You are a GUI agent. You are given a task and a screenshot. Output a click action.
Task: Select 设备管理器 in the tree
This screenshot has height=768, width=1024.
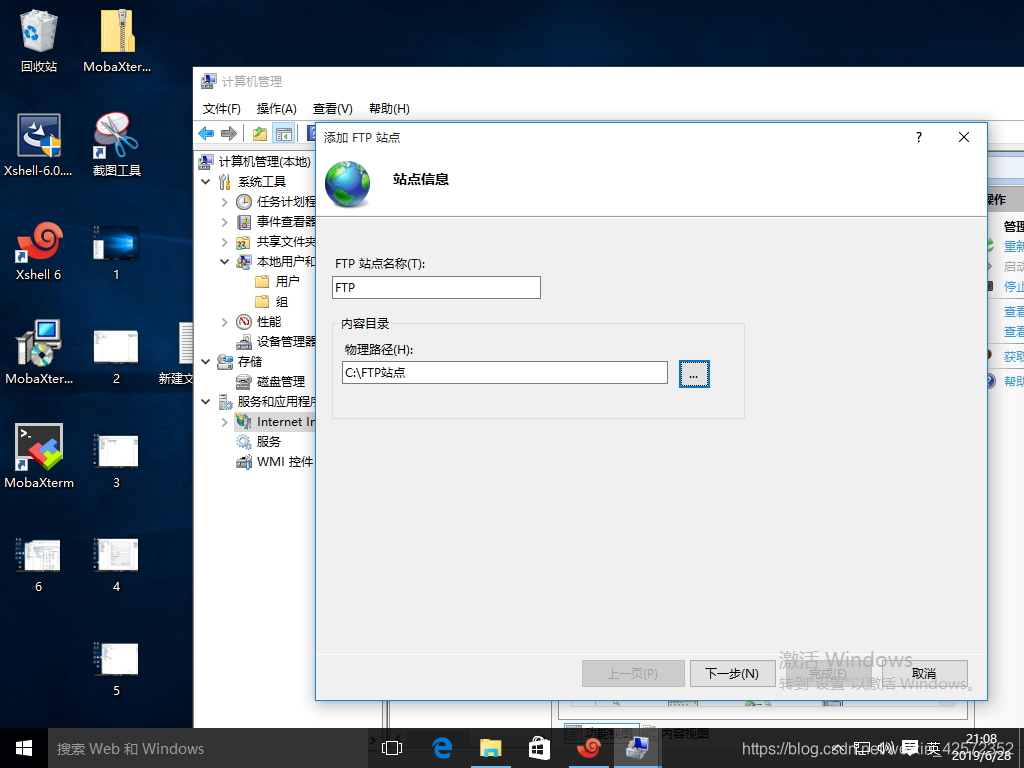(x=286, y=342)
